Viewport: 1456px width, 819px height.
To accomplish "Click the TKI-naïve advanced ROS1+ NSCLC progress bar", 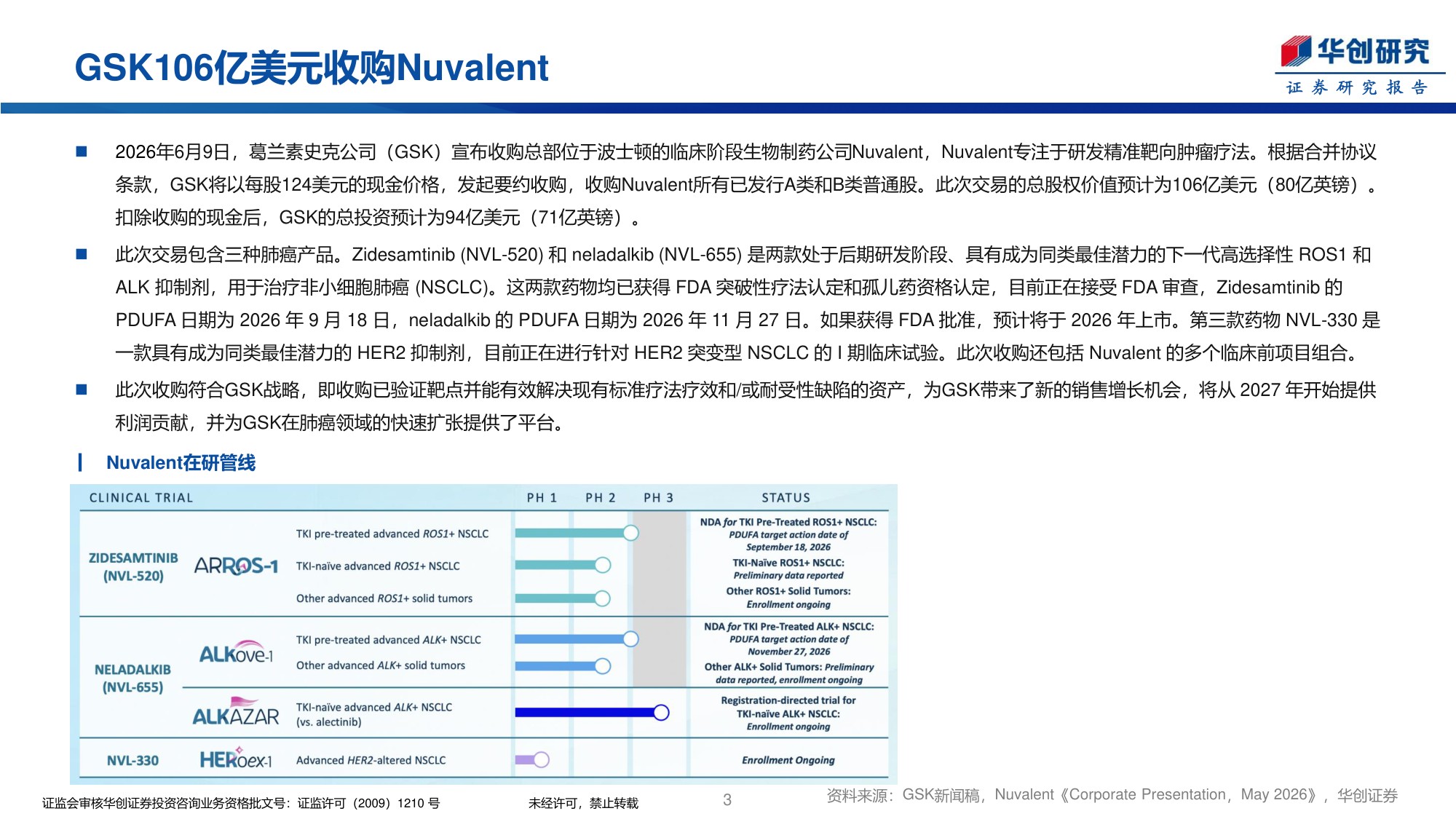I will [563, 565].
